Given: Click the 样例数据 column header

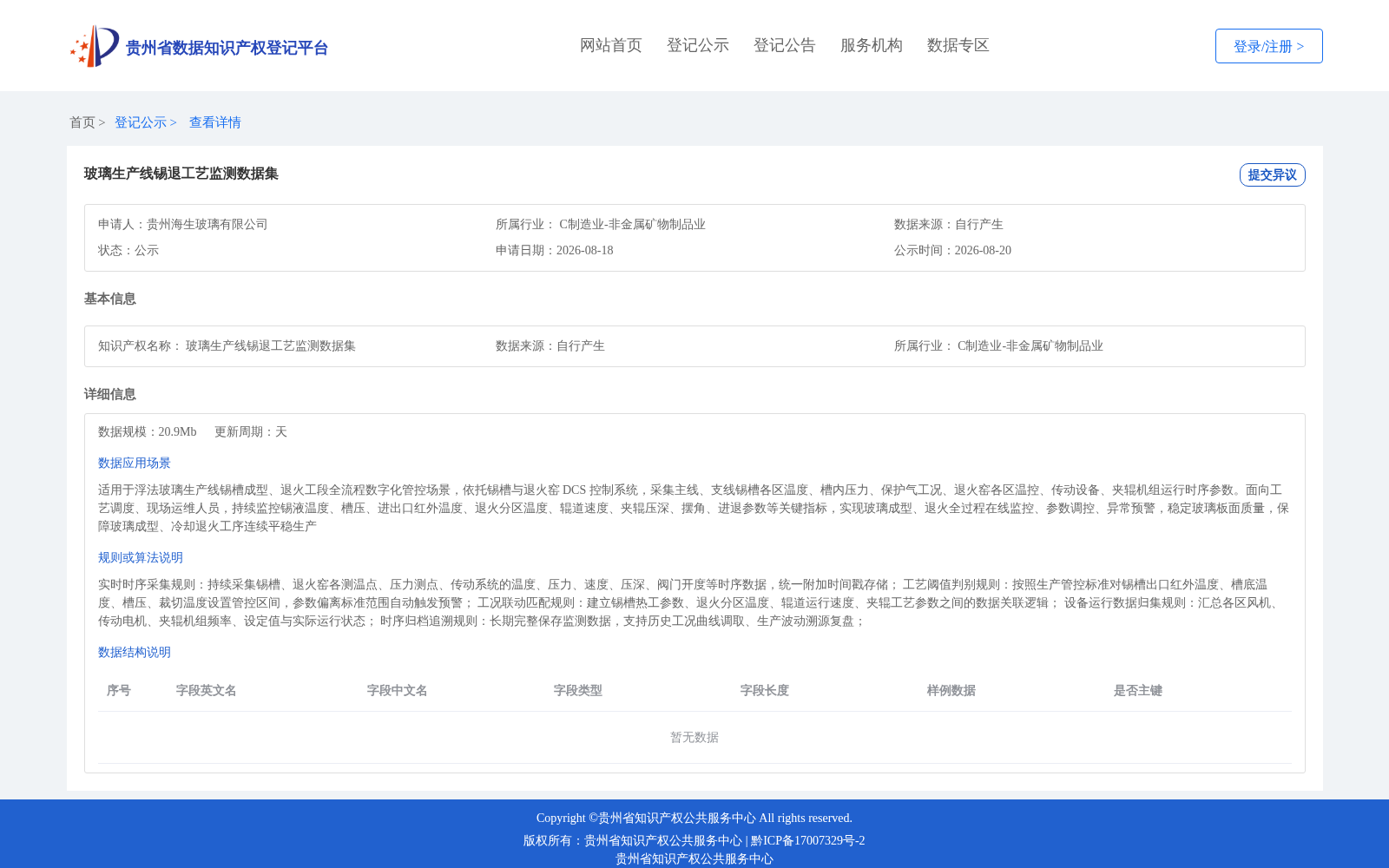Looking at the screenshot, I should [951, 690].
